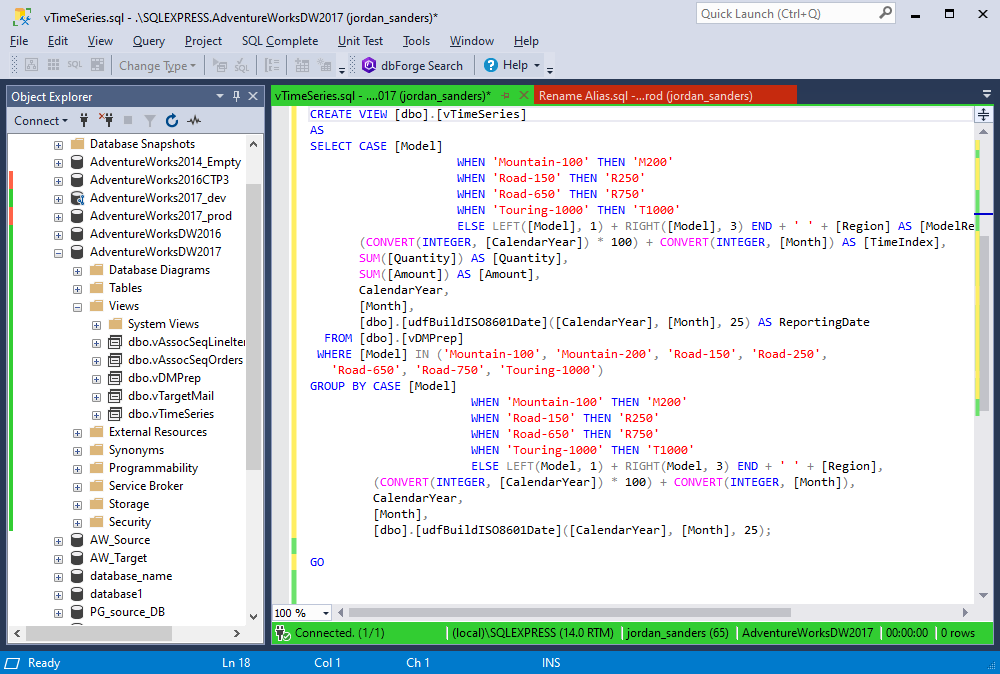Click the Connect Object Explorer plug icon

click(84, 121)
